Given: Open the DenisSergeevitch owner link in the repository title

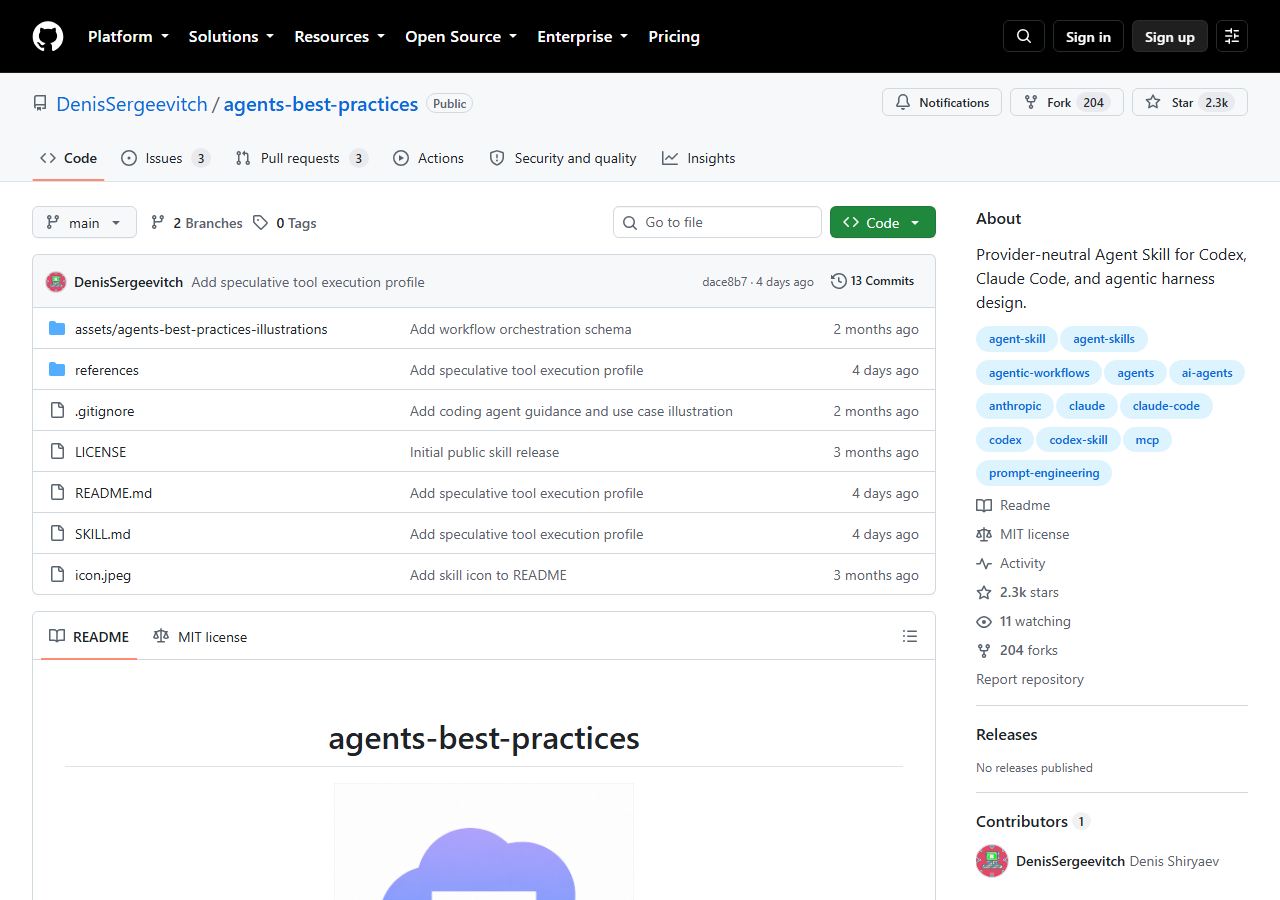Looking at the screenshot, I should coord(132,104).
